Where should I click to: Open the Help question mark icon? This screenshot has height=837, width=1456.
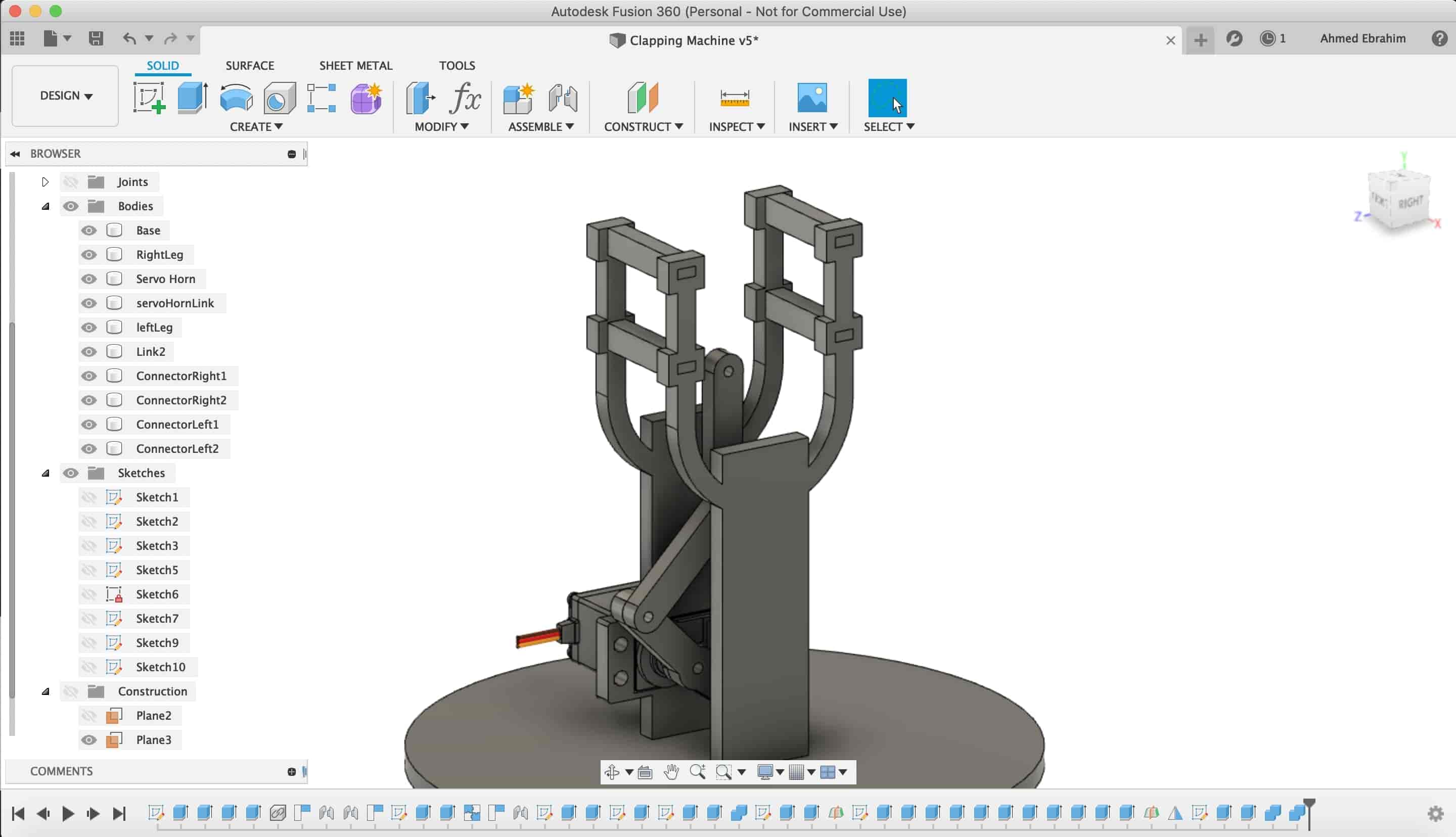(x=1439, y=38)
